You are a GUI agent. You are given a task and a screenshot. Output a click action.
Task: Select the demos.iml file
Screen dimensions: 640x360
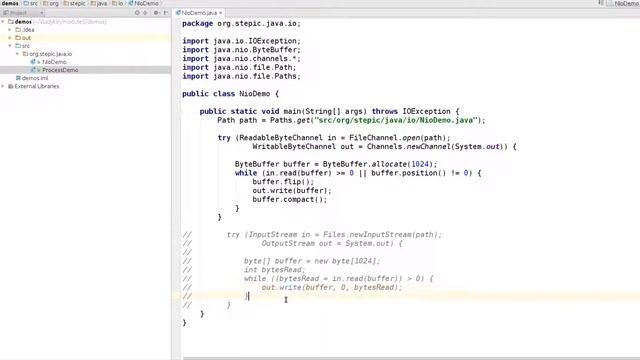coord(35,78)
